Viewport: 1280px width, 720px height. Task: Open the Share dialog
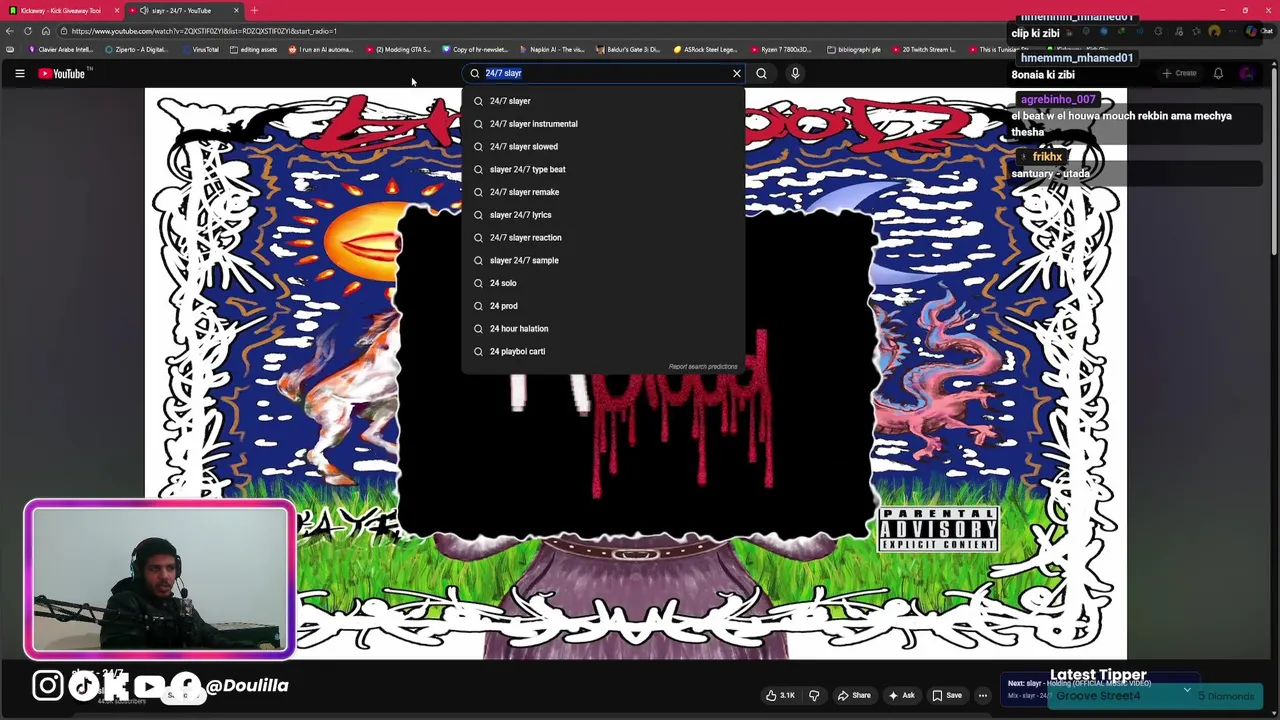click(x=854, y=695)
